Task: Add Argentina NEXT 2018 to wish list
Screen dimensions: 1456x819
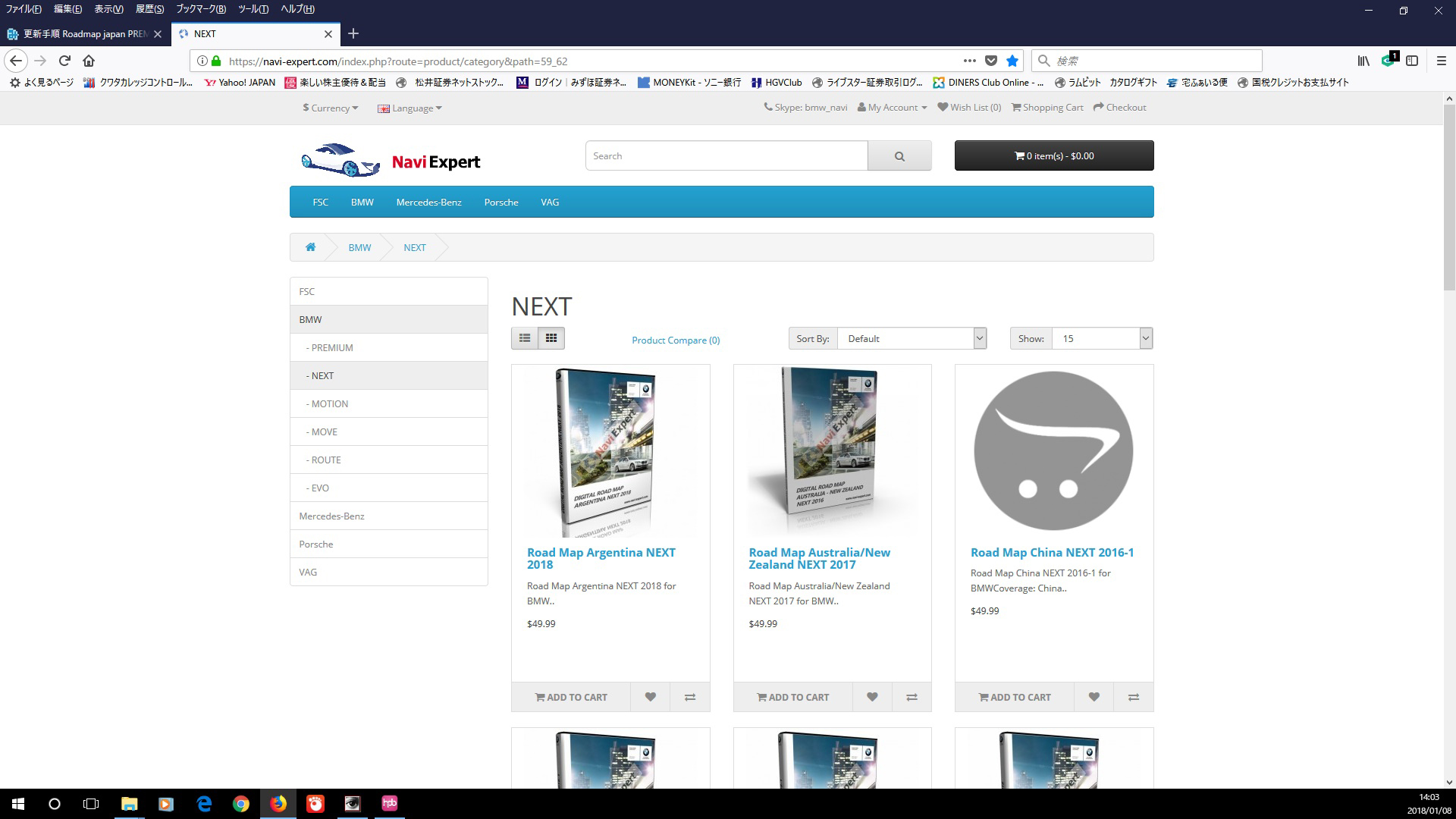Action: coord(650,697)
